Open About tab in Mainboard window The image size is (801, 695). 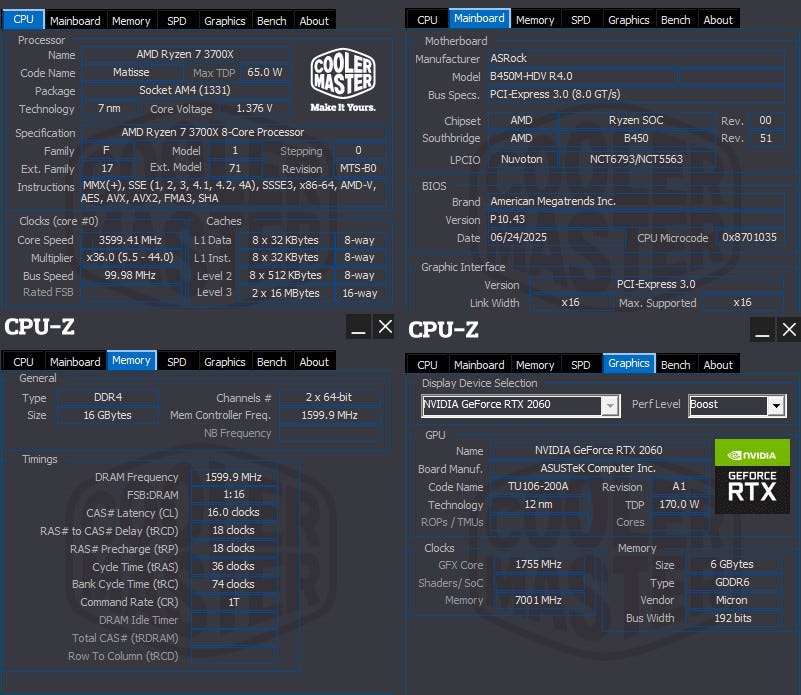718,20
